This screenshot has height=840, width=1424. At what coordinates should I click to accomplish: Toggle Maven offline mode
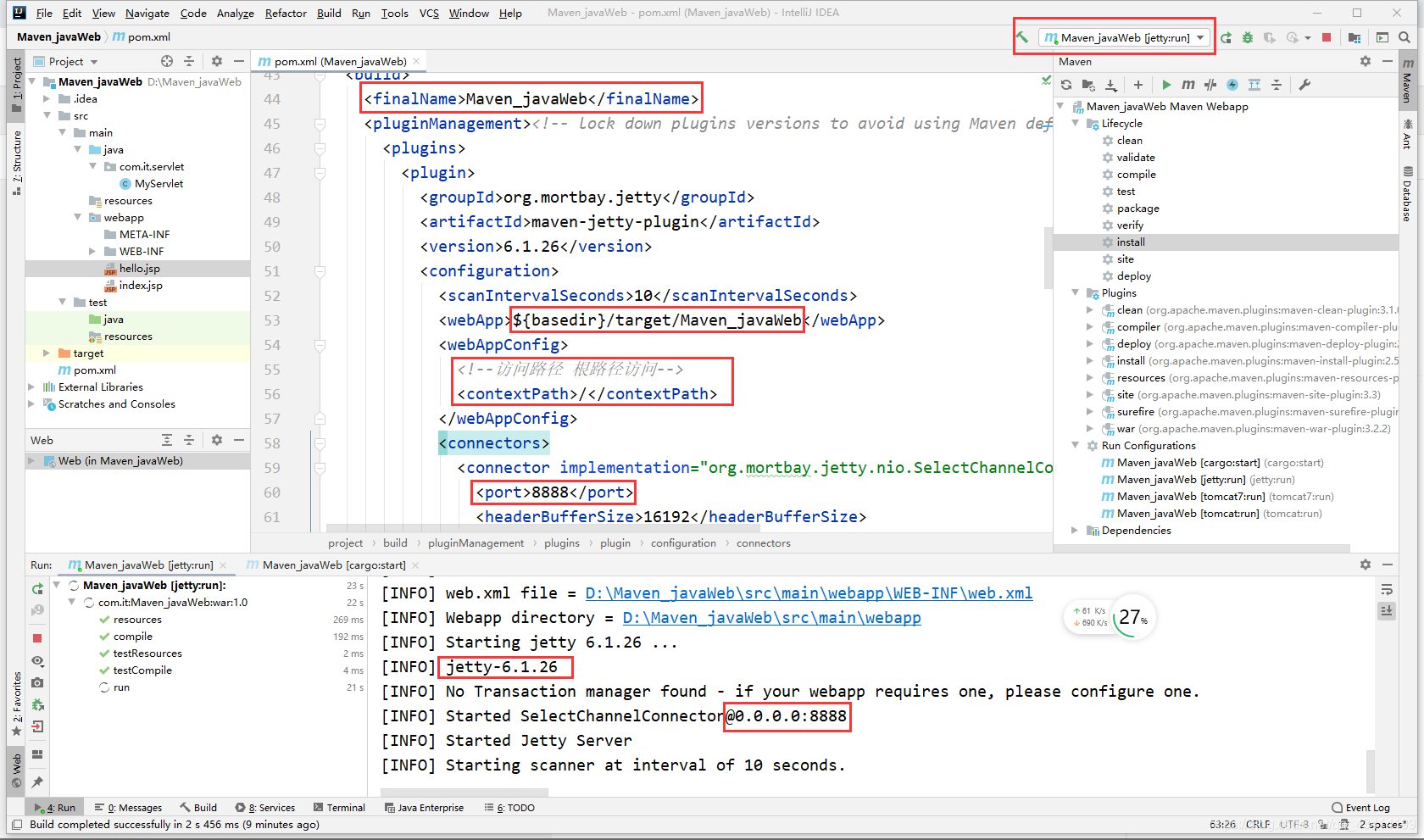click(1210, 85)
